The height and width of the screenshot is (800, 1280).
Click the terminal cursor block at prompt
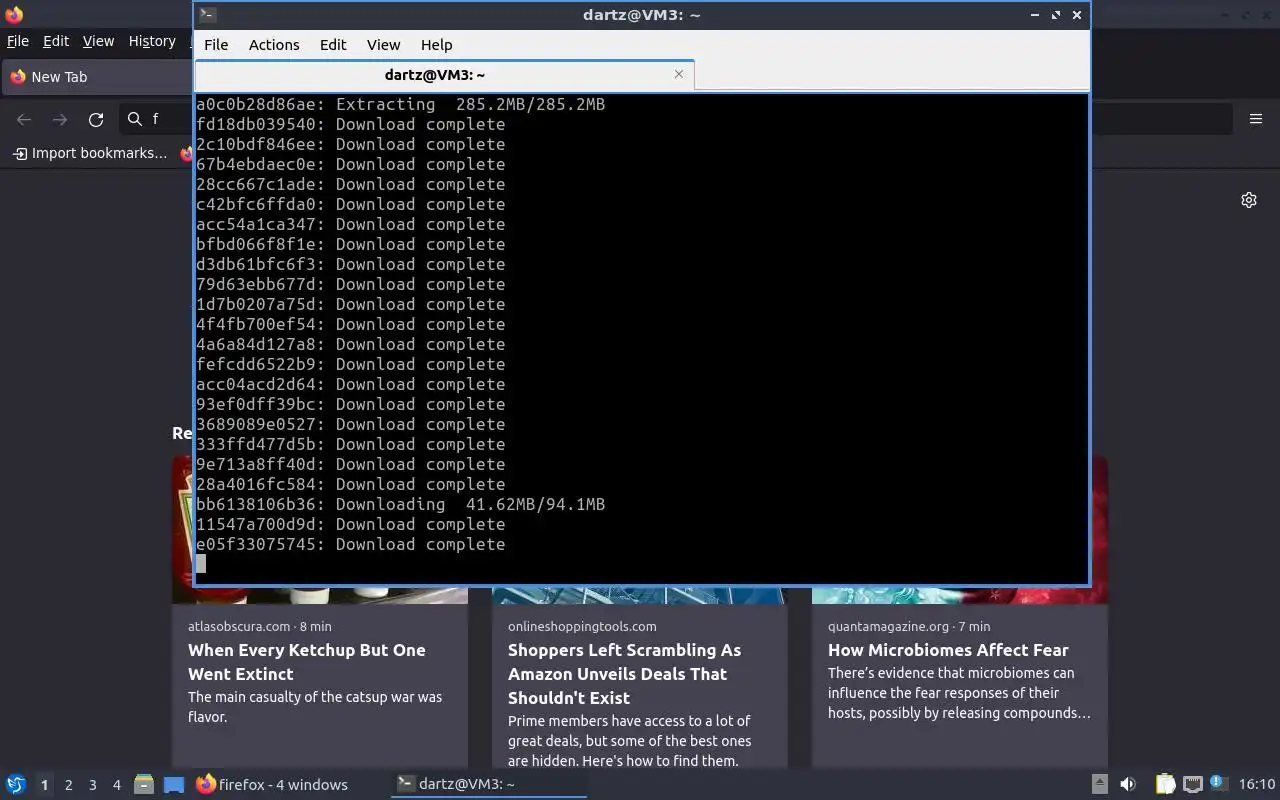click(201, 564)
